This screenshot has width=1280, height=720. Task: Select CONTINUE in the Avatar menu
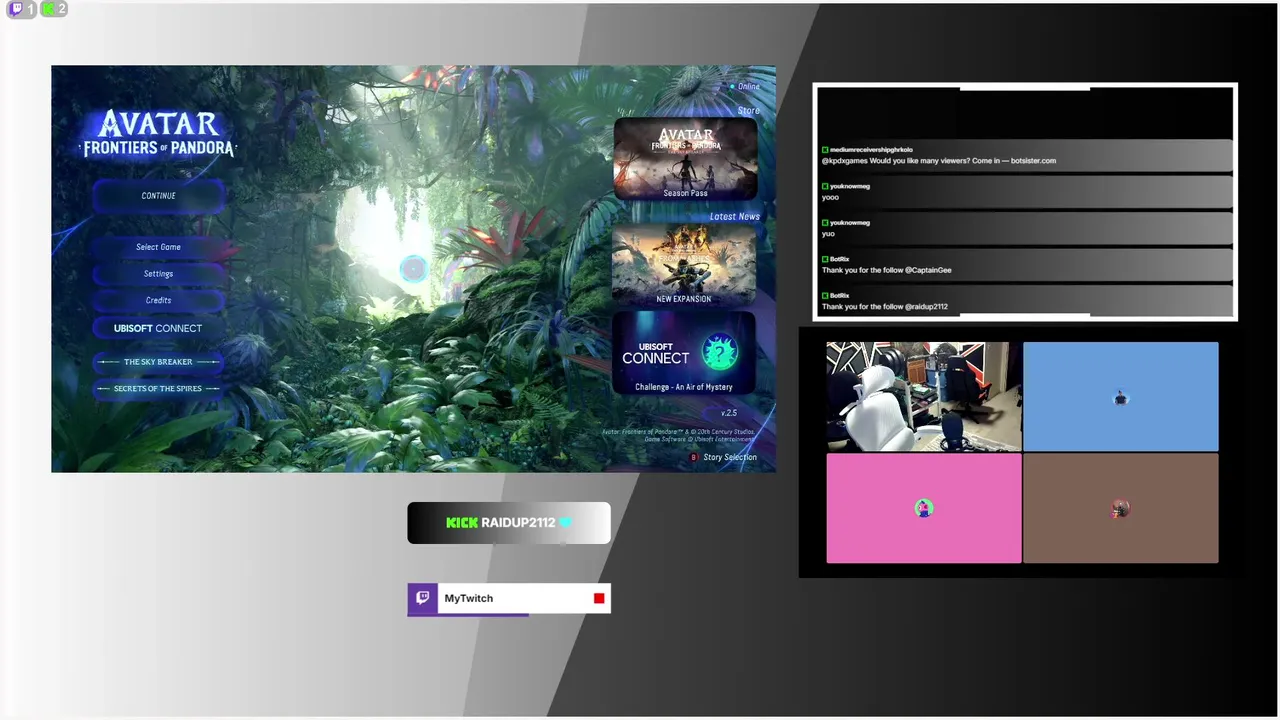pyautogui.click(x=158, y=196)
